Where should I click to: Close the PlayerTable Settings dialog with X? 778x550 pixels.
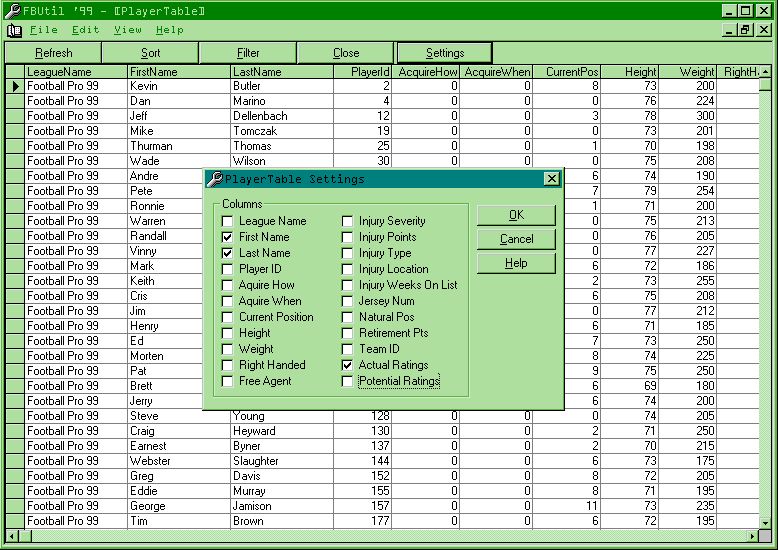(x=552, y=179)
